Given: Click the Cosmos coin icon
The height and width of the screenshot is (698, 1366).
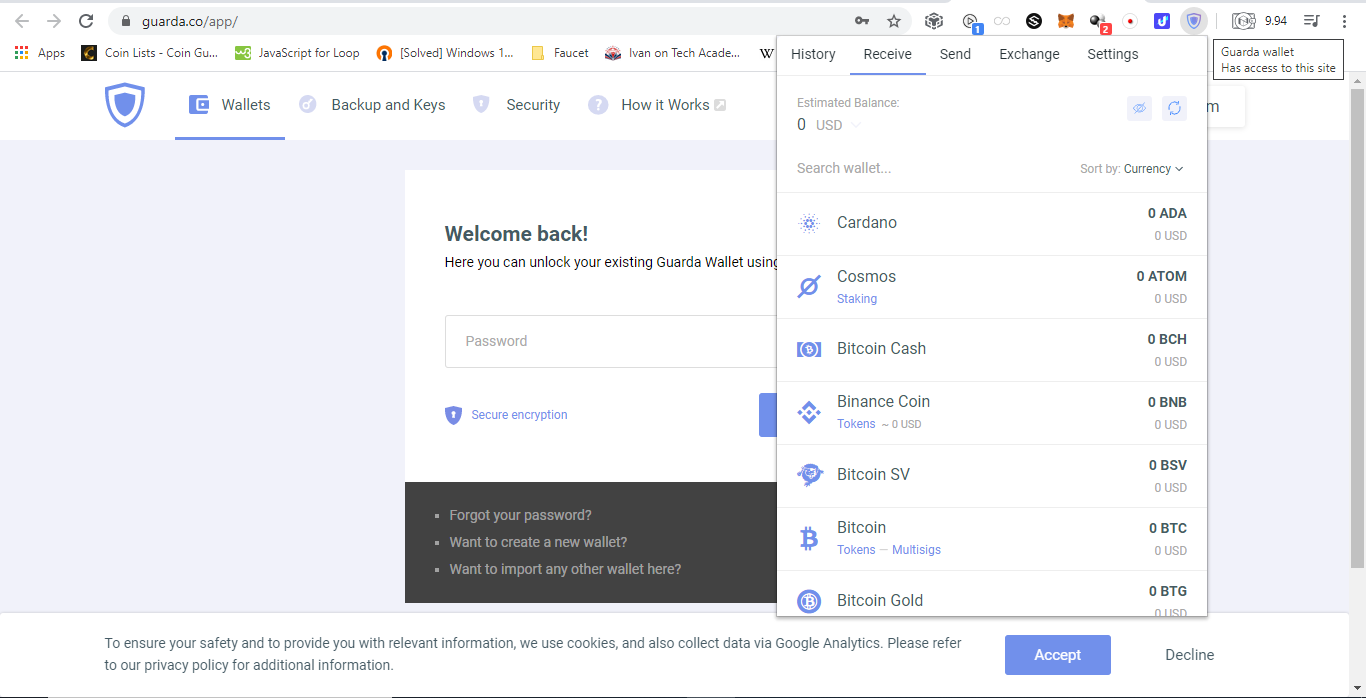Looking at the screenshot, I should 809,287.
